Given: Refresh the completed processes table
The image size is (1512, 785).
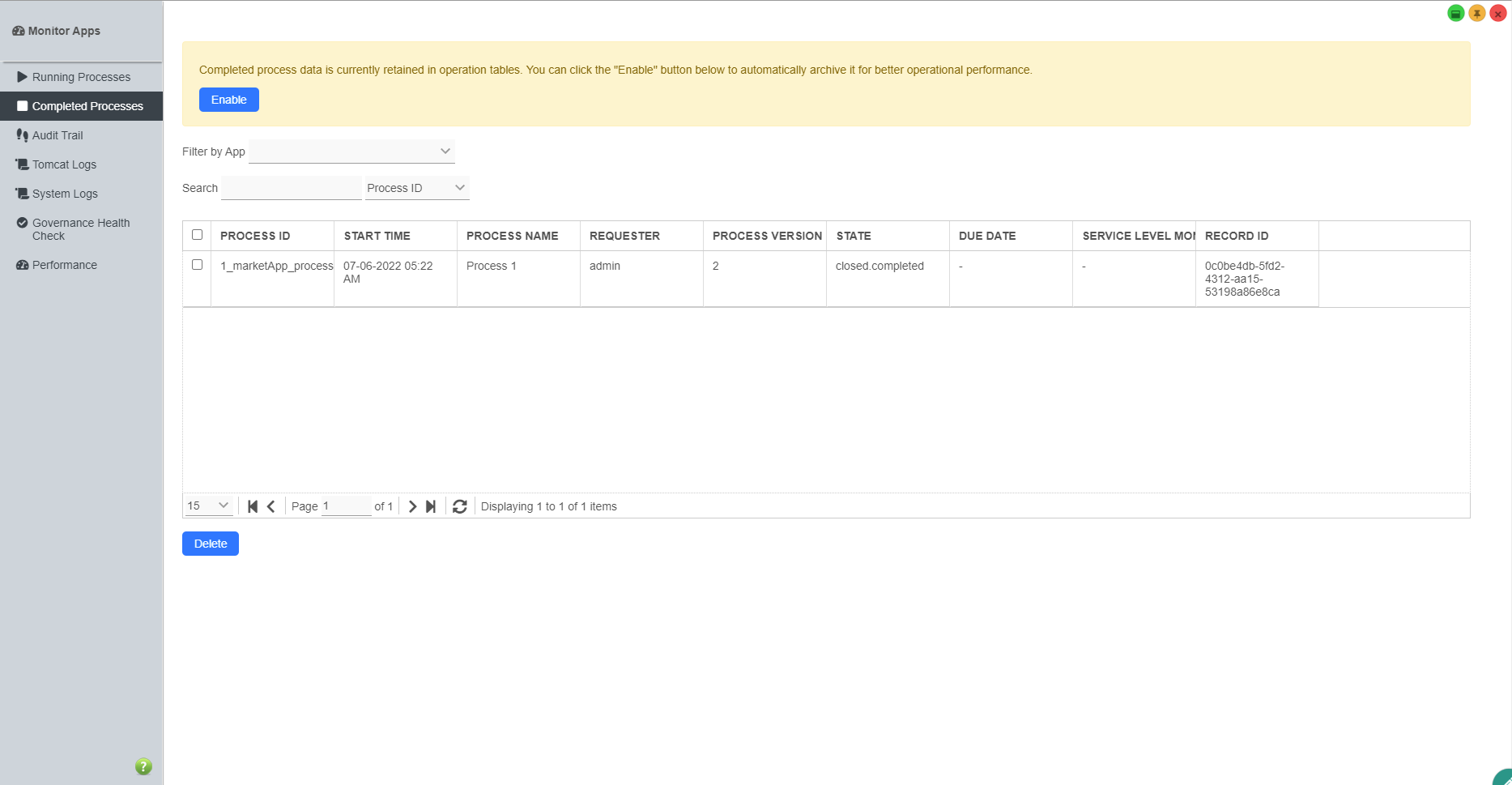Looking at the screenshot, I should 460,506.
